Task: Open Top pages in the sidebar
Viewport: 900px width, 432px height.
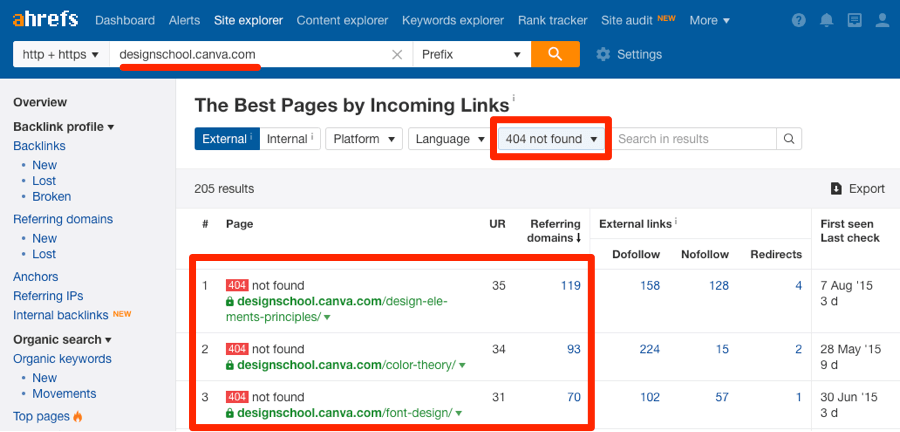Action: (x=41, y=417)
